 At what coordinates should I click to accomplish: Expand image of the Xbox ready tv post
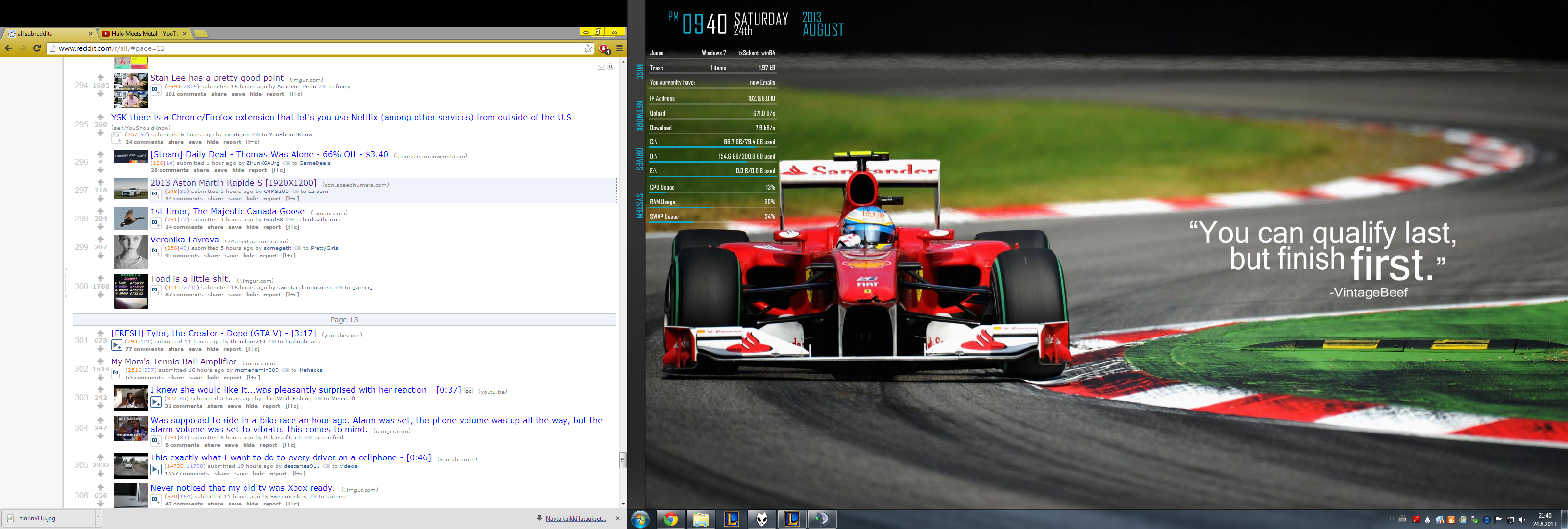click(x=156, y=500)
